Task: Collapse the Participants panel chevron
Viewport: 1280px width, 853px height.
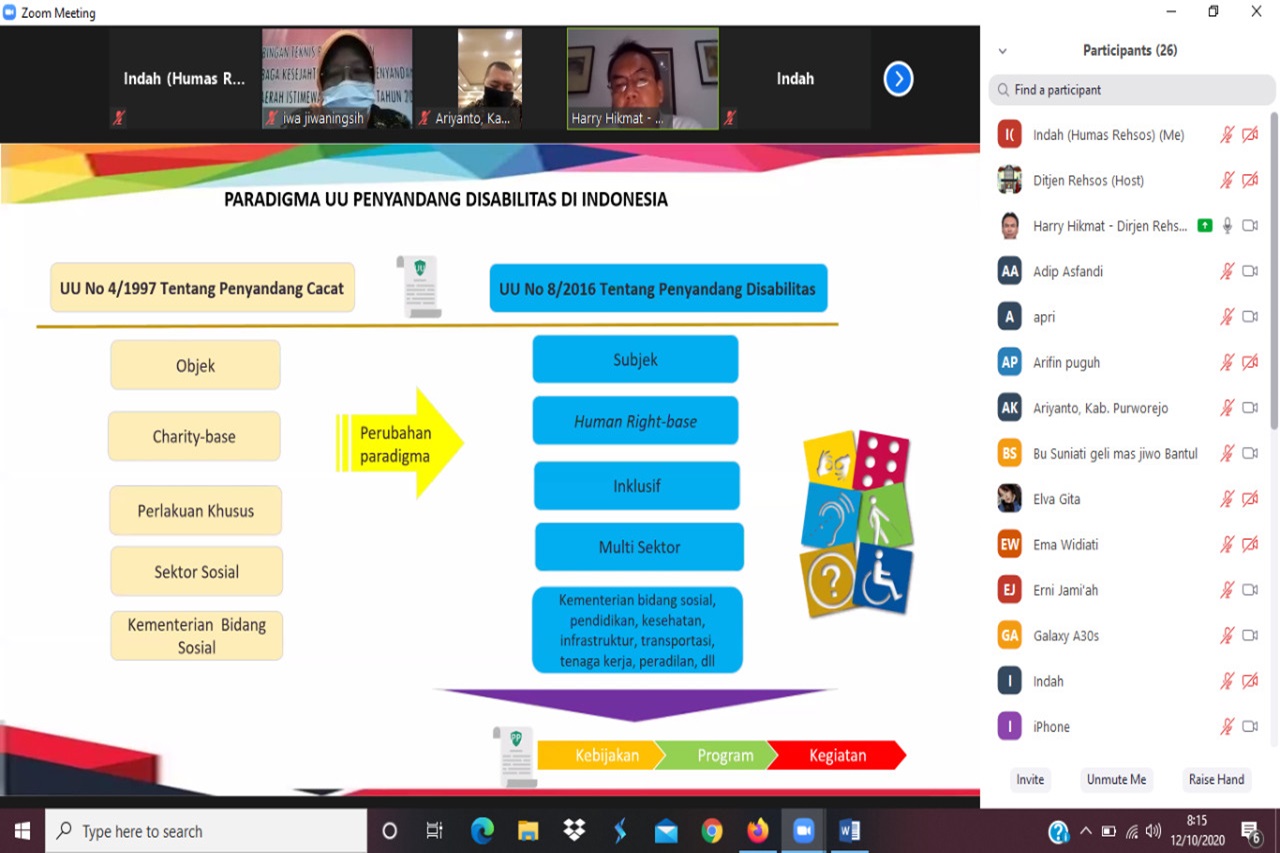Action: tap(1002, 51)
